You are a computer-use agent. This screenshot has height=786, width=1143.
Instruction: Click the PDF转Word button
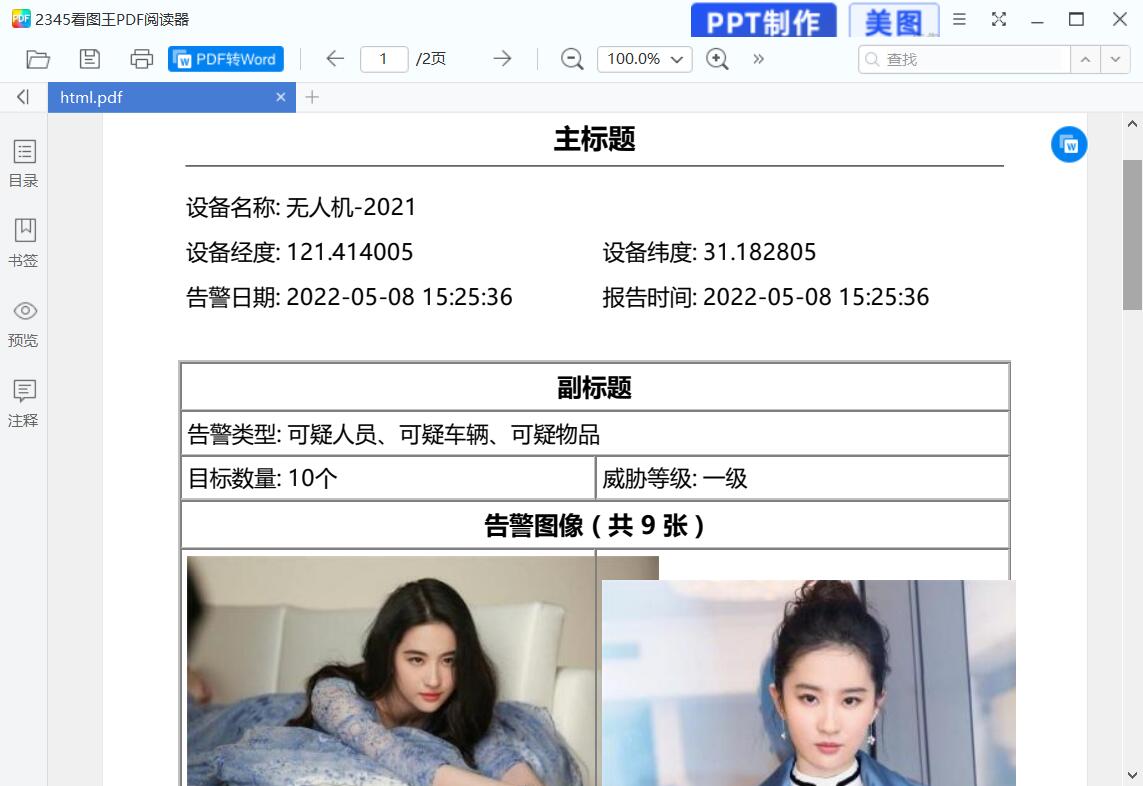coord(226,59)
